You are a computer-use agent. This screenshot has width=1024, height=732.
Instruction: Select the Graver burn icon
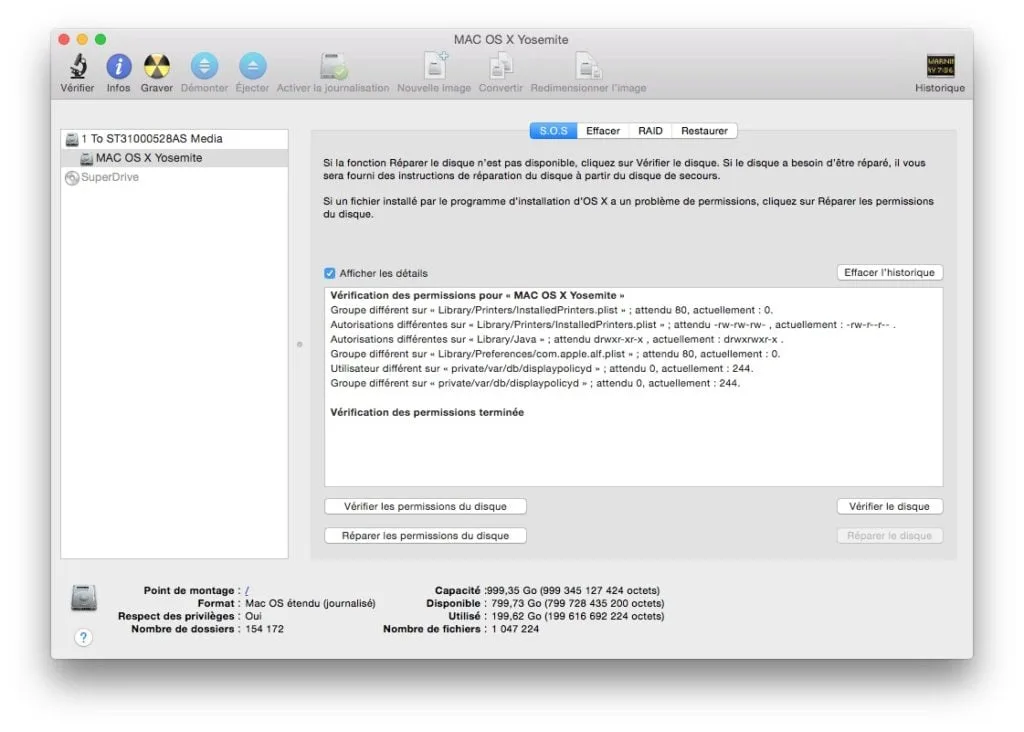point(157,66)
